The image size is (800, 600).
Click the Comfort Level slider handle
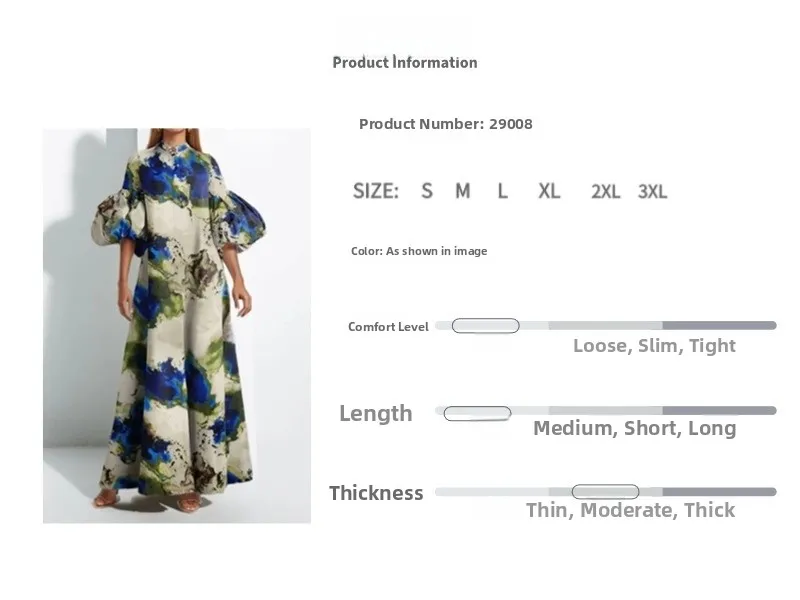coord(485,326)
